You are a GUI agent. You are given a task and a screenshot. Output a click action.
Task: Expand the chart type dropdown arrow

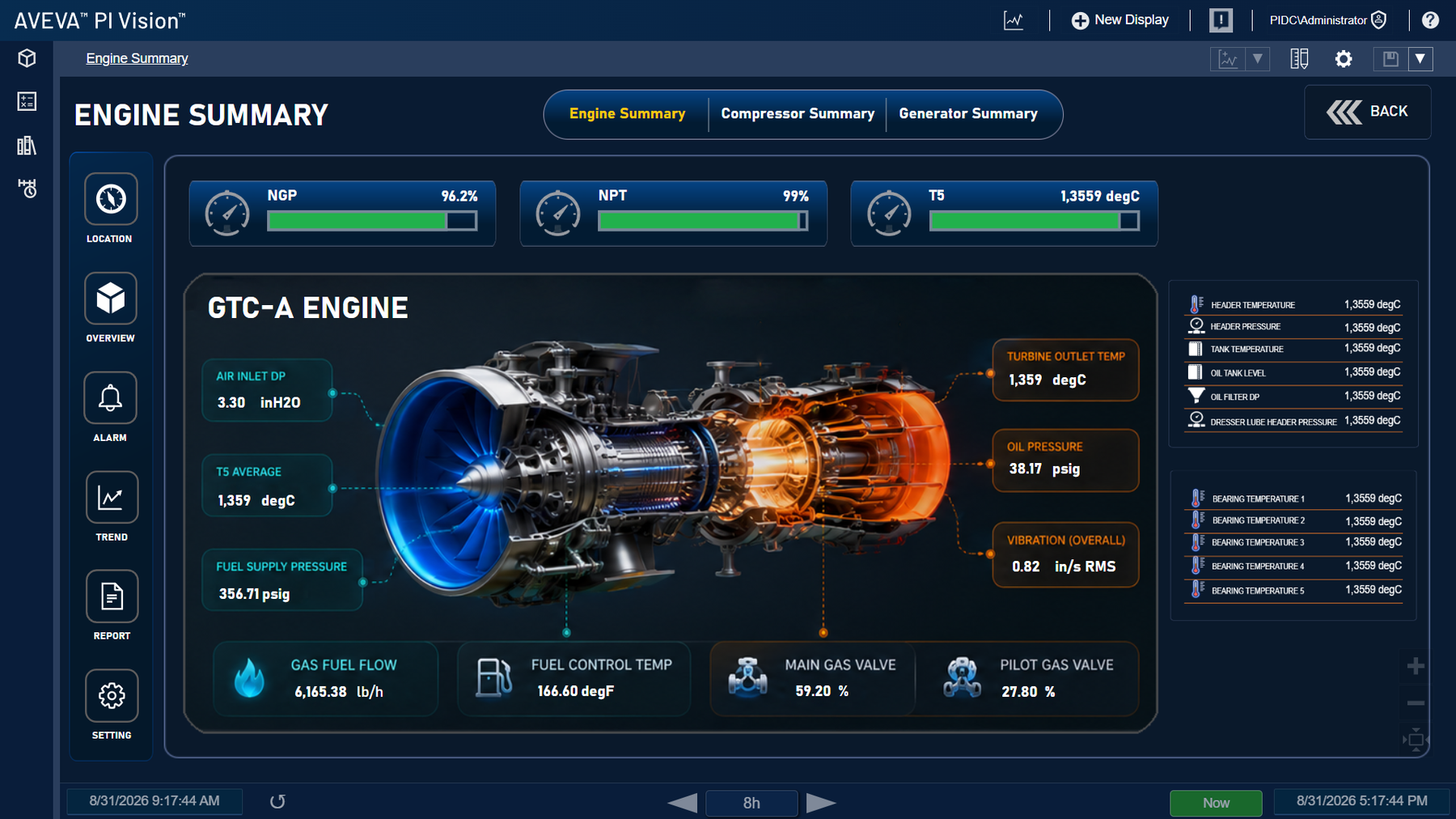click(1257, 58)
